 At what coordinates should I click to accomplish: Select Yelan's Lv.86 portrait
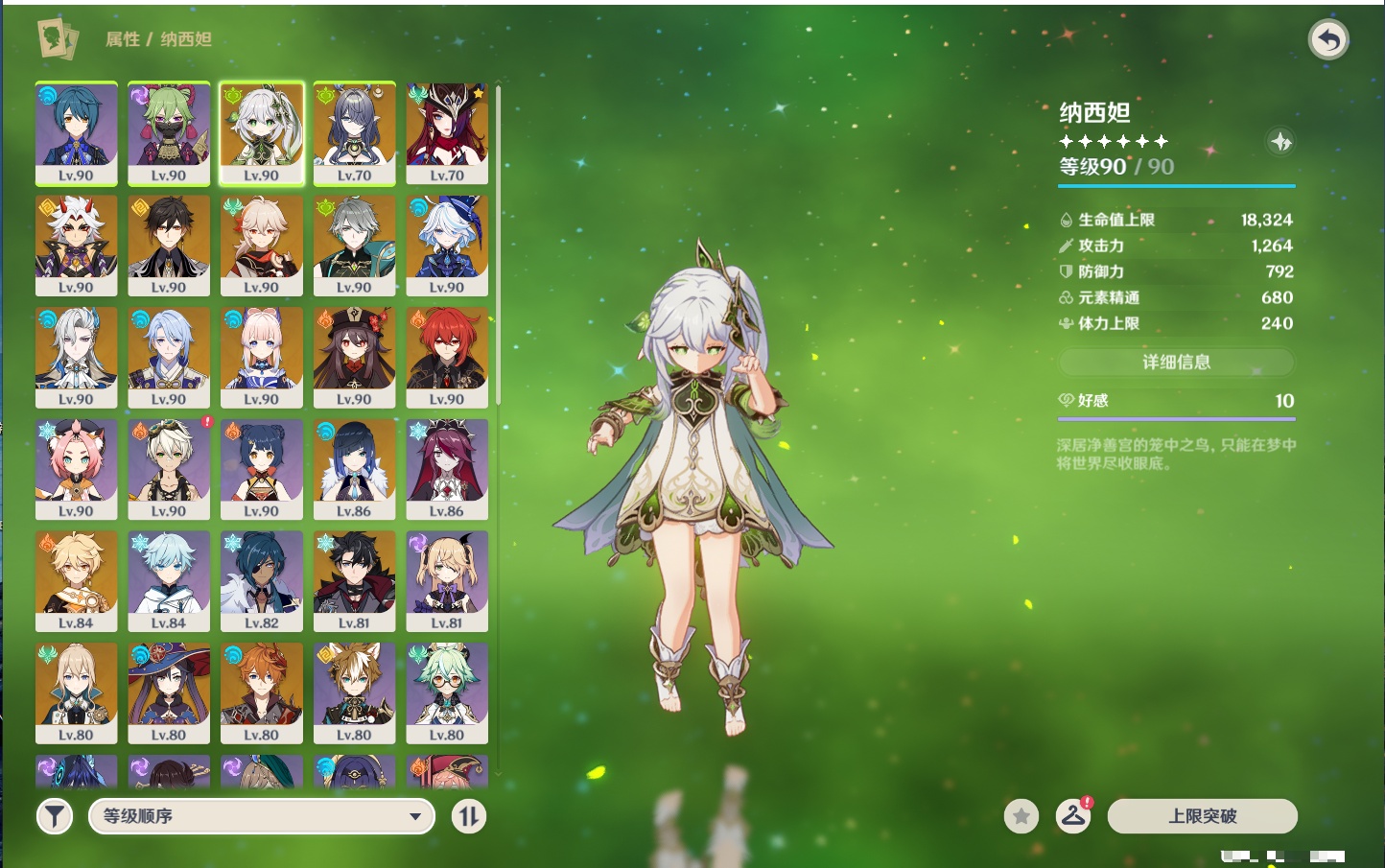pos(354,470)
